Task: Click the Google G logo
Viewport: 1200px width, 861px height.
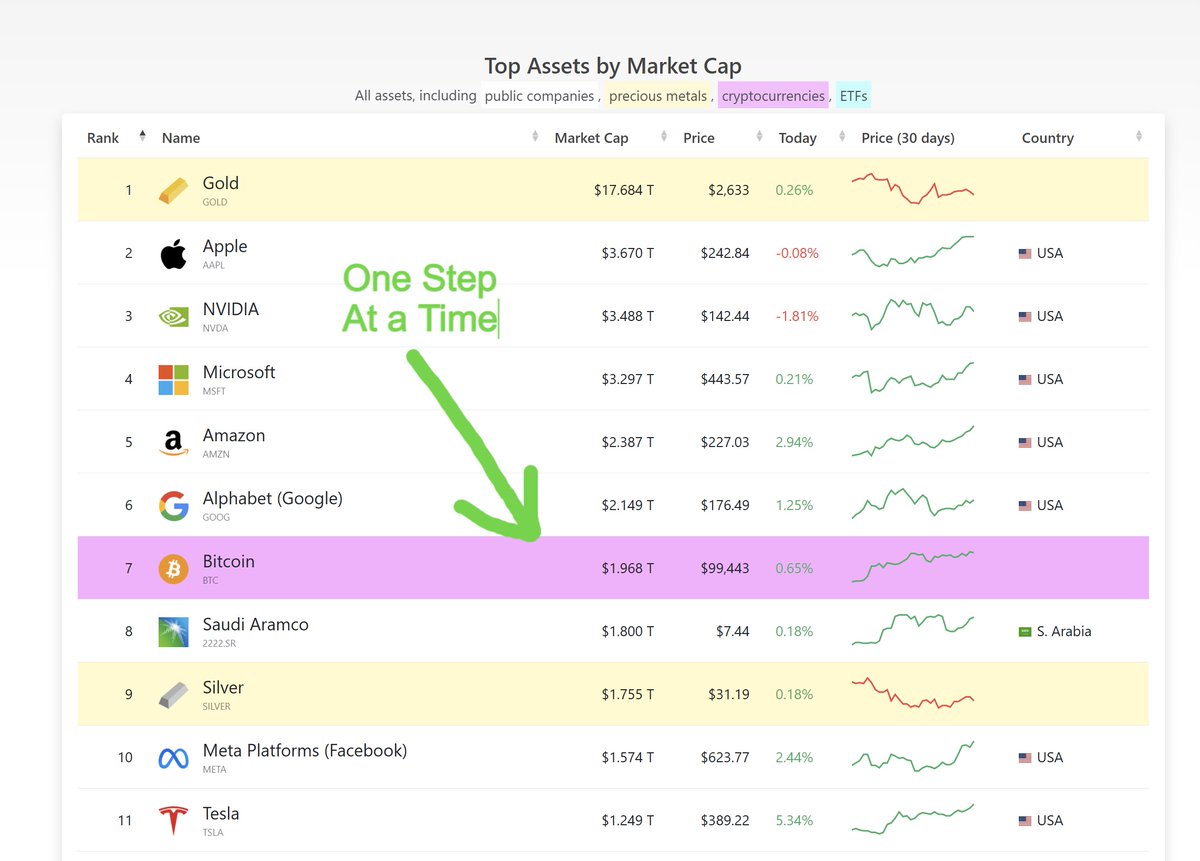Action: (173, 506)
